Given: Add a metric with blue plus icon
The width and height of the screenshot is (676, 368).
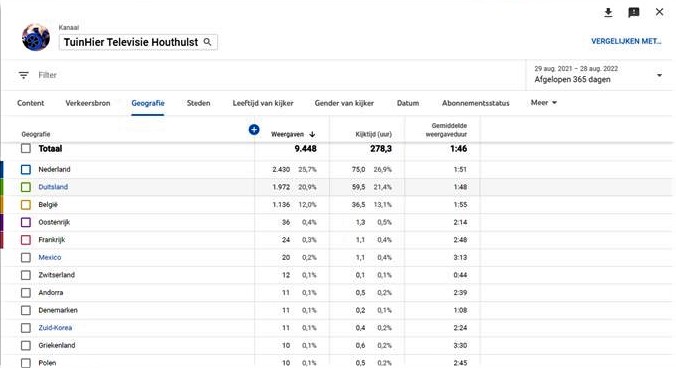Looking at the screenshot, I should [254, 129].
